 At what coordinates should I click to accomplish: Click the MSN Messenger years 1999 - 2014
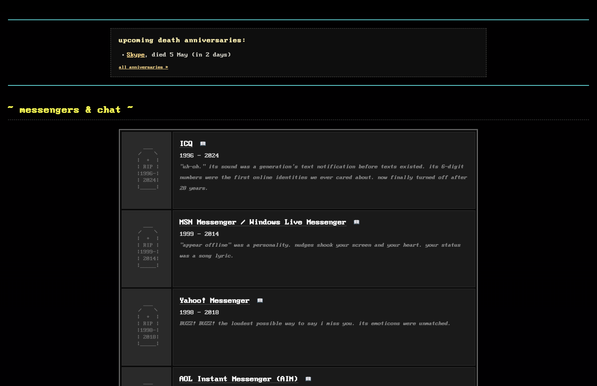[x=199, y=234]
